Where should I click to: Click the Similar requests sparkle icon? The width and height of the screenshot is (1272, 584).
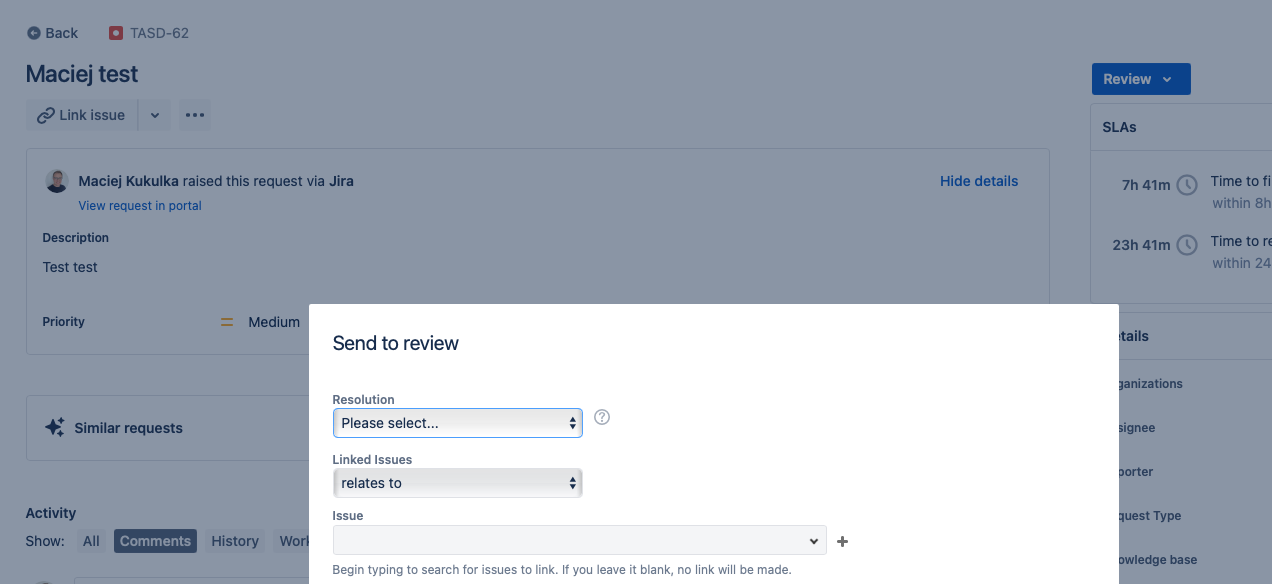tap(55, 427)
